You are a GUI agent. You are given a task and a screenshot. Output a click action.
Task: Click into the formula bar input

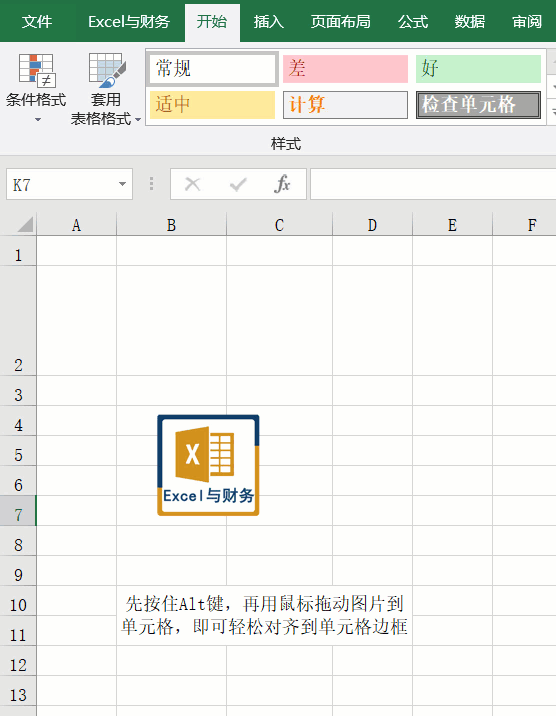[433, 184]
